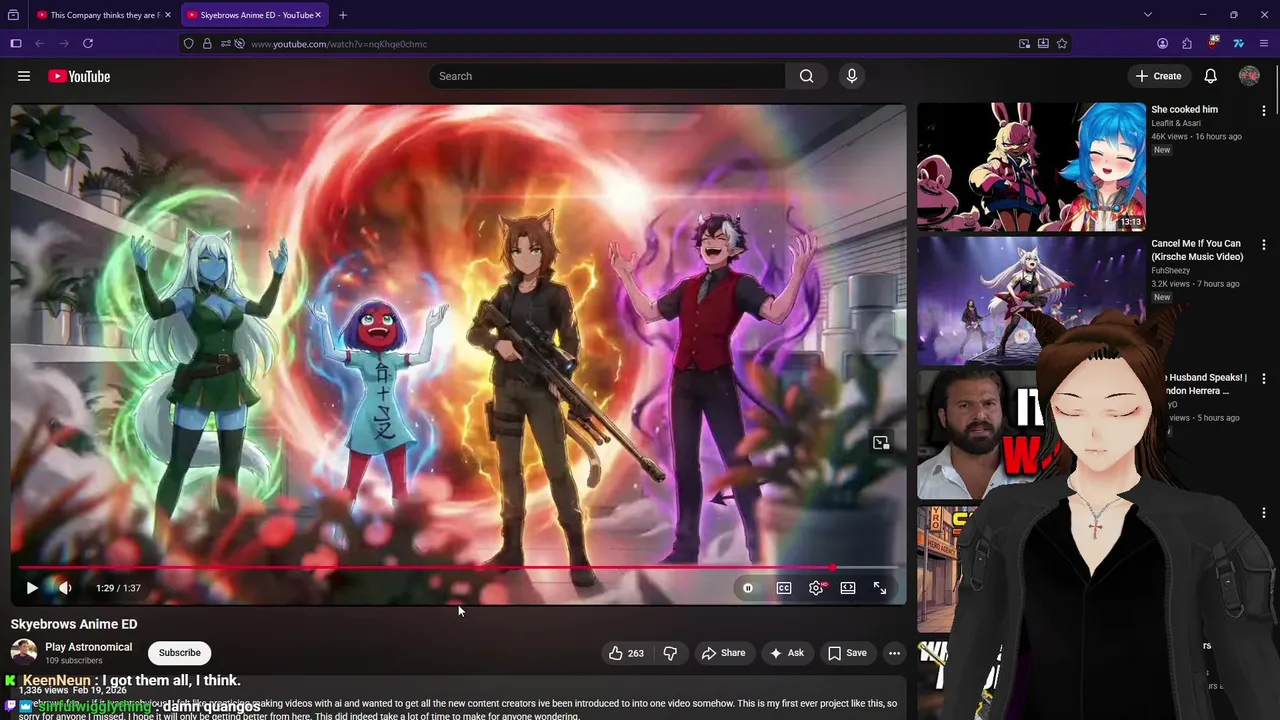The height and width of the screenshot is (720, 1280).
Task: Open a new browser tab
Action: tap(343, 15)
